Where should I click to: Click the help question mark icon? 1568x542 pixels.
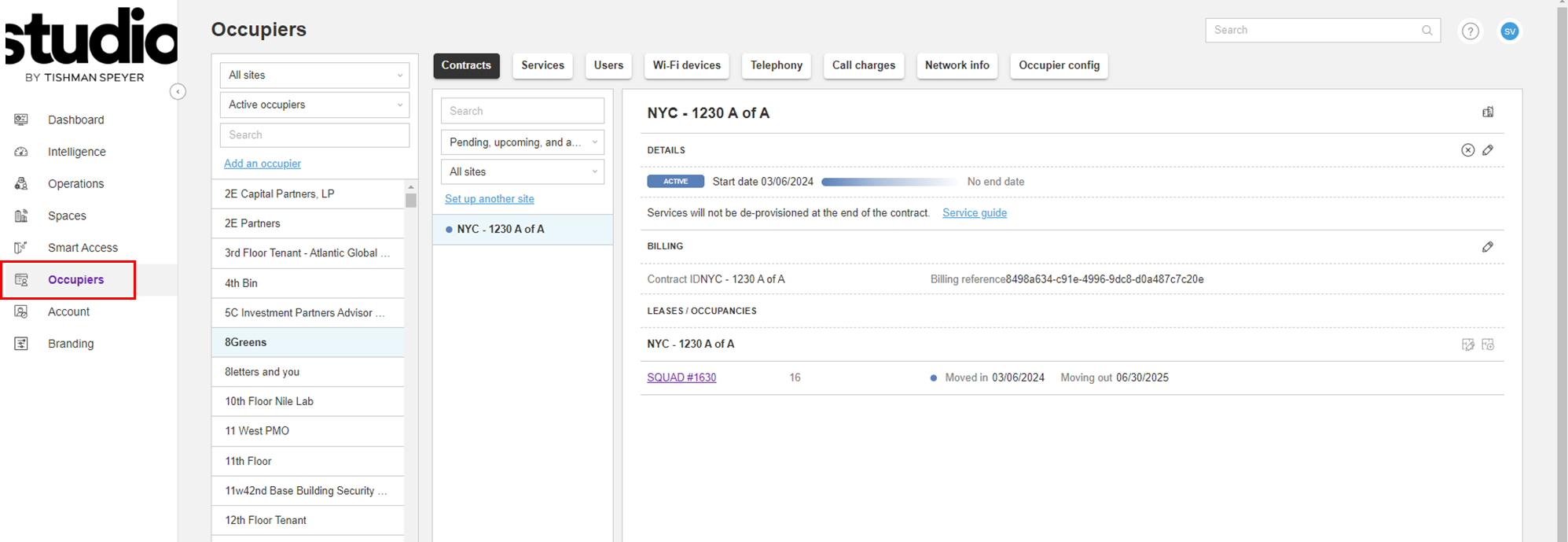tap(1470, 31)
